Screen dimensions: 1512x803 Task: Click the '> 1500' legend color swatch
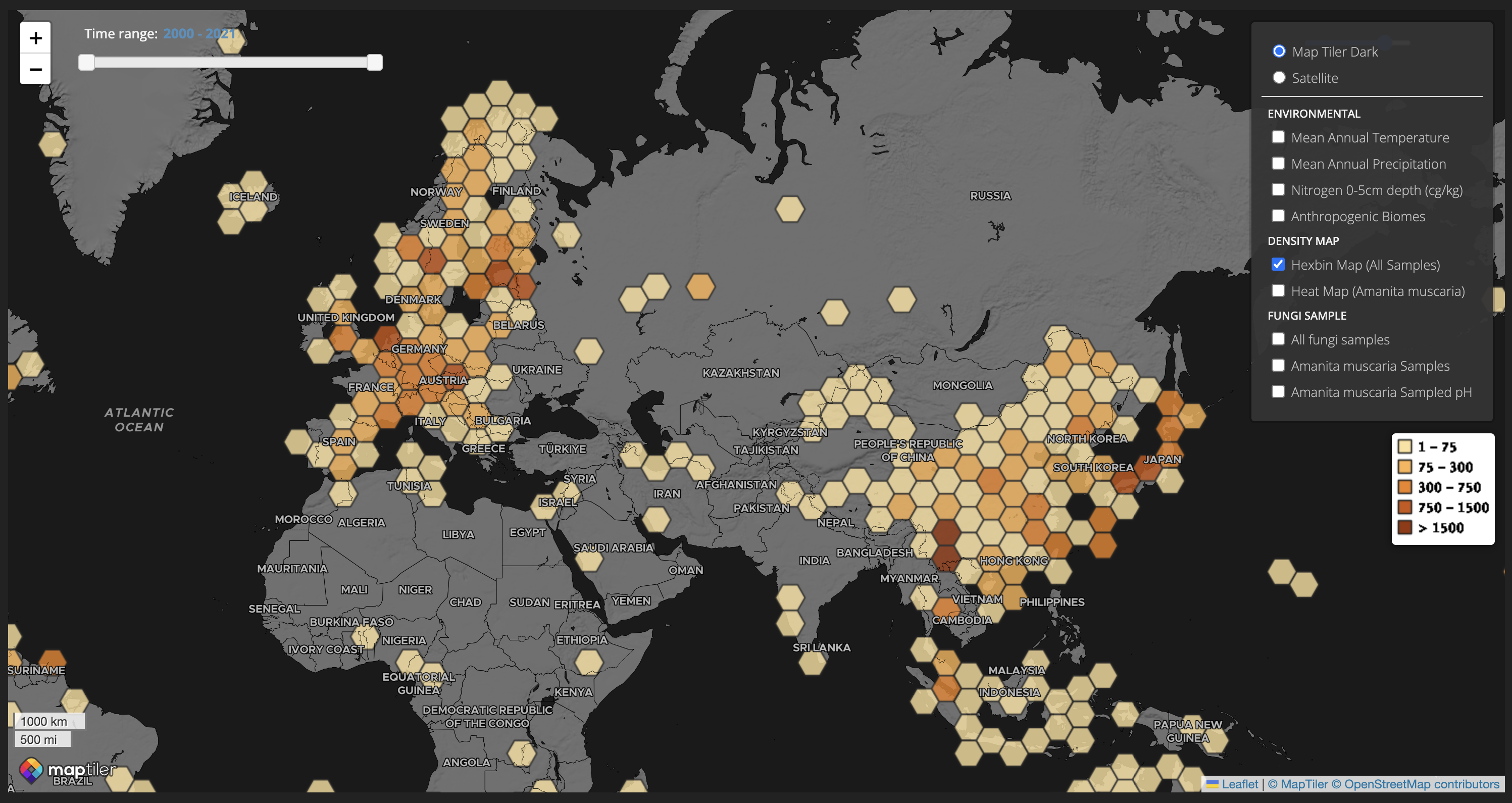click(1404, 527)
